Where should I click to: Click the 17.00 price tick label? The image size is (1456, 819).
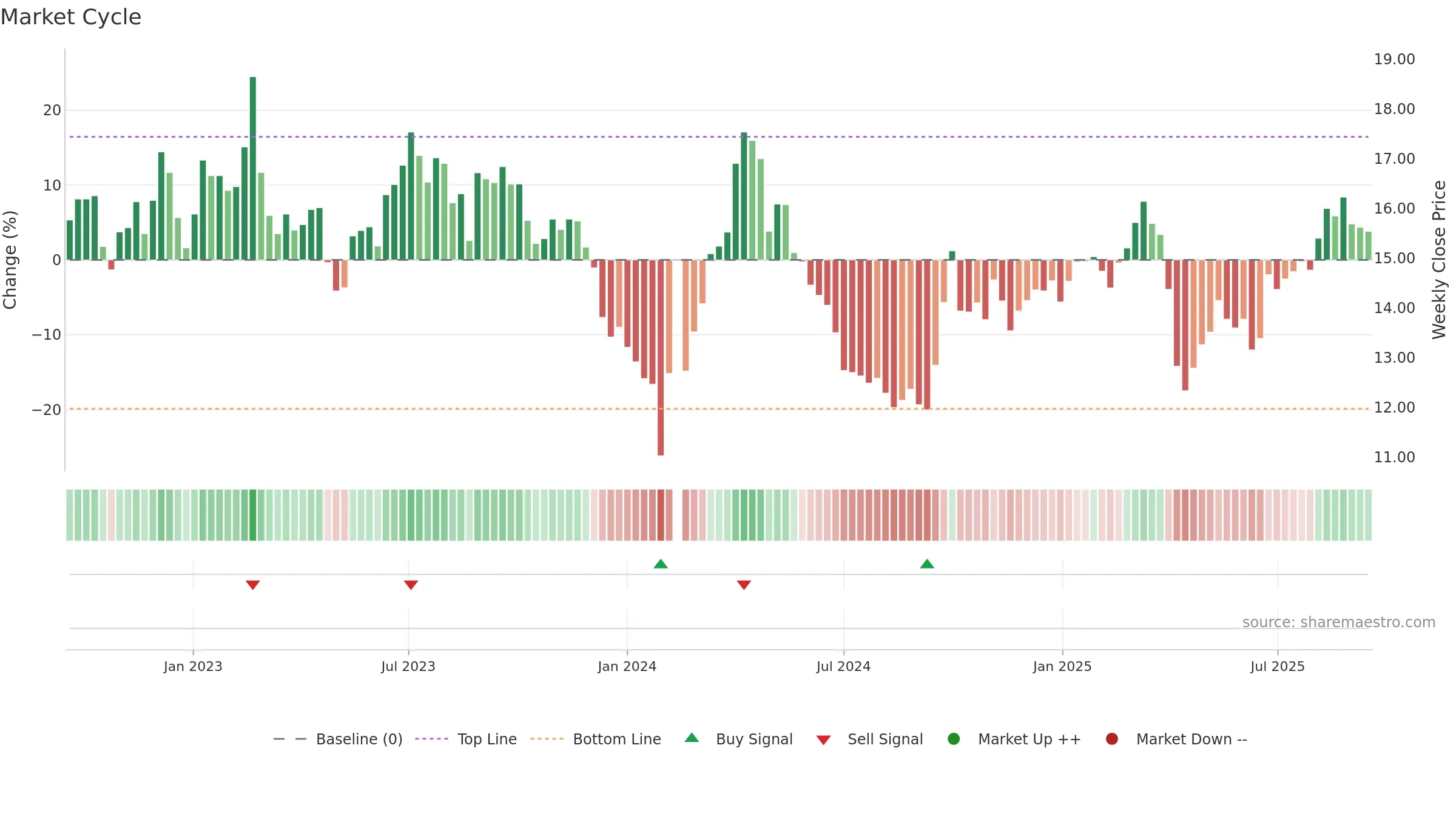pos(1394,158)
